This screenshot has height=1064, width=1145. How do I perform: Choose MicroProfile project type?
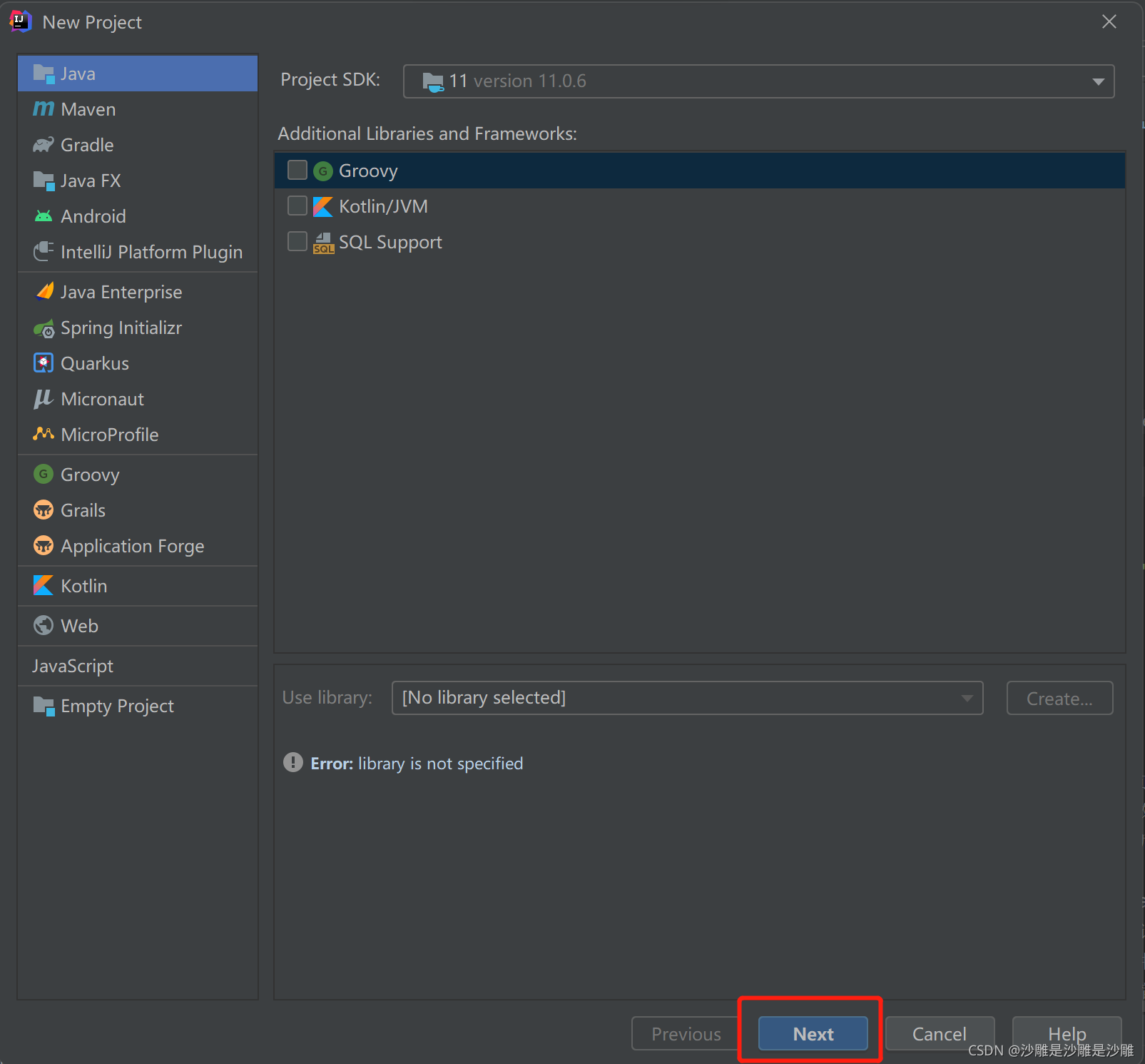point(138,435)
